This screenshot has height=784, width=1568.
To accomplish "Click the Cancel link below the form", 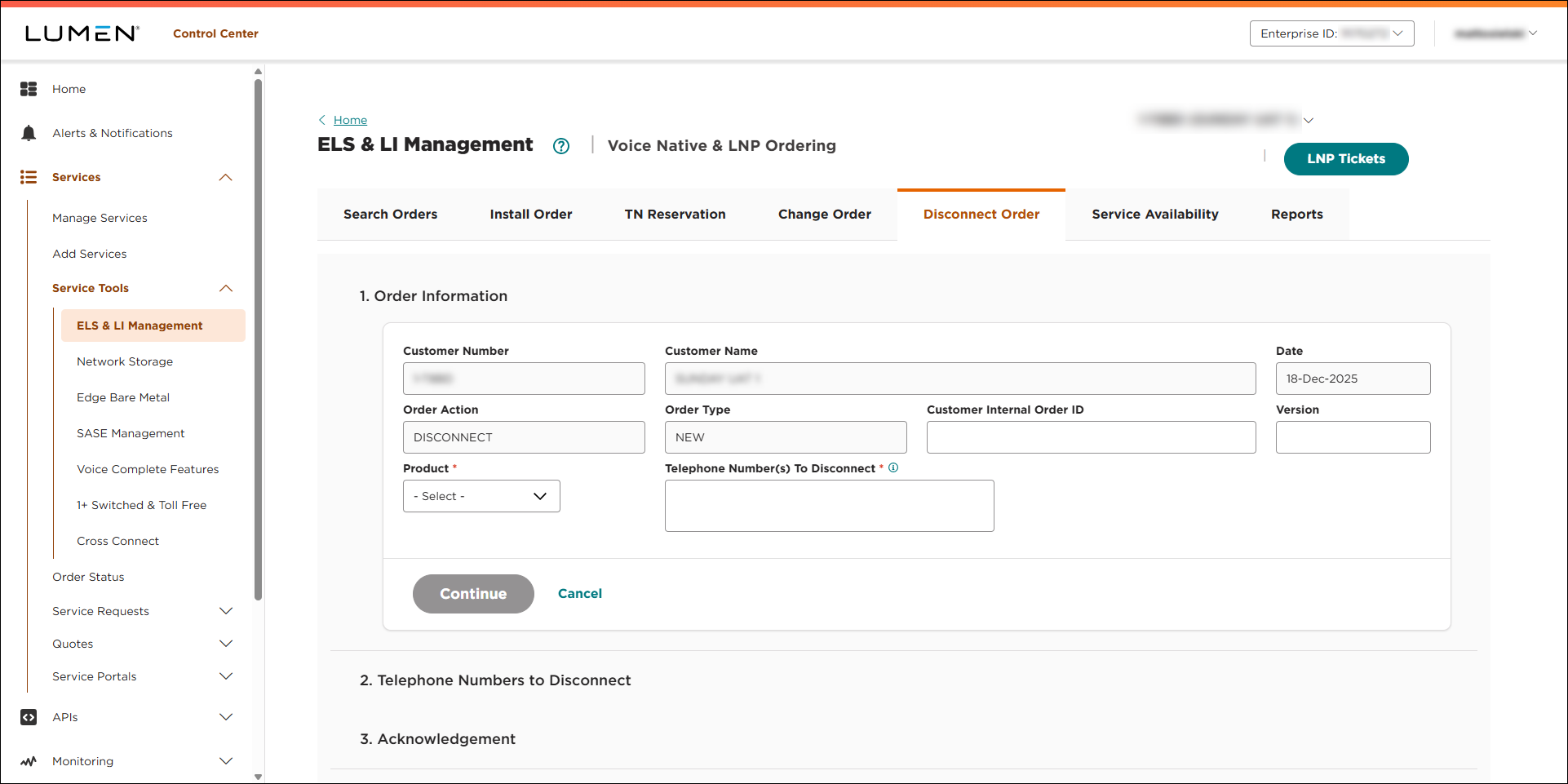I will (579, 593).
